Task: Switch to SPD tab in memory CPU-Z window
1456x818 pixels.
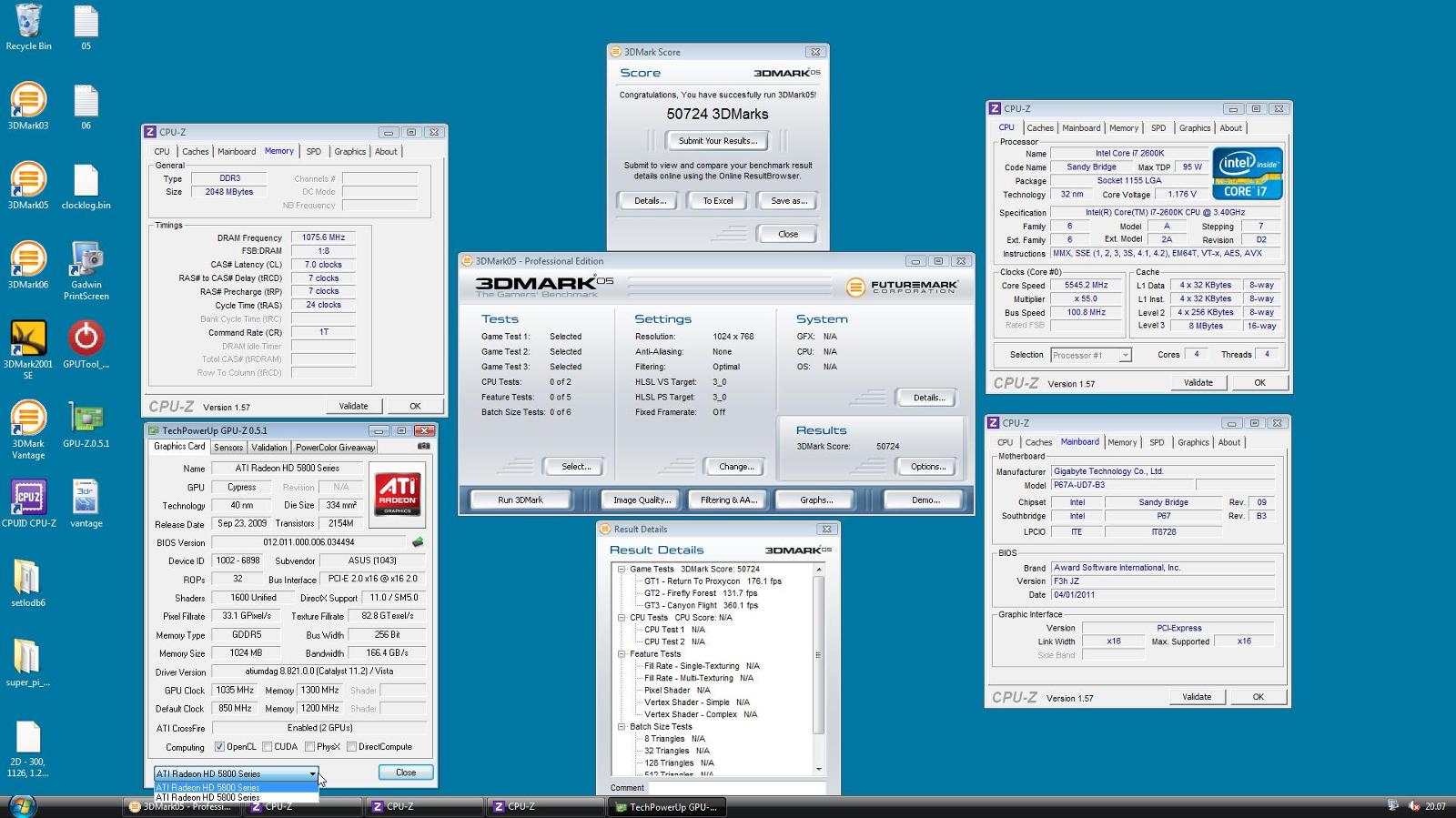Action: coord(313,152)
